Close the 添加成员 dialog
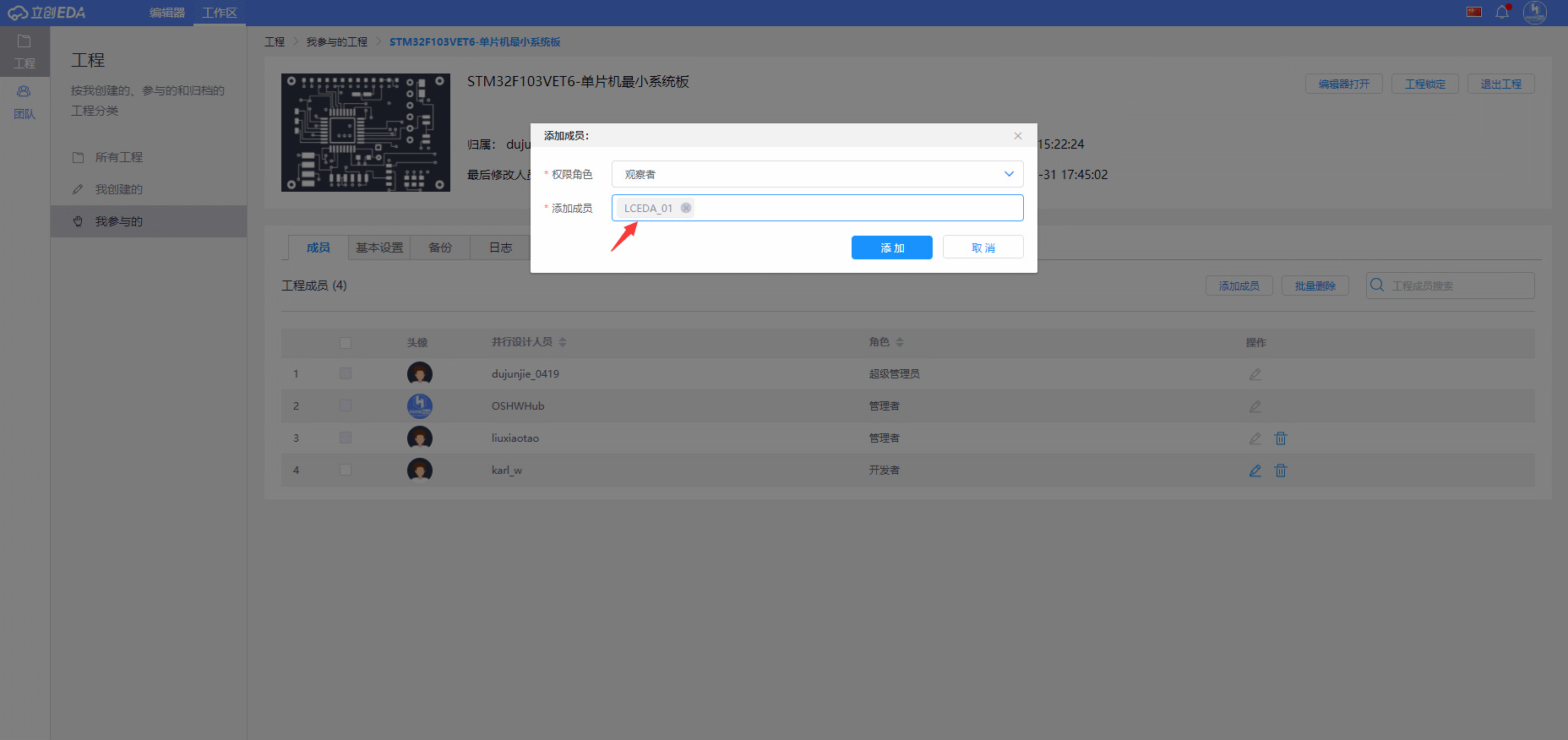The image size is (1568, 740). 1018,136
